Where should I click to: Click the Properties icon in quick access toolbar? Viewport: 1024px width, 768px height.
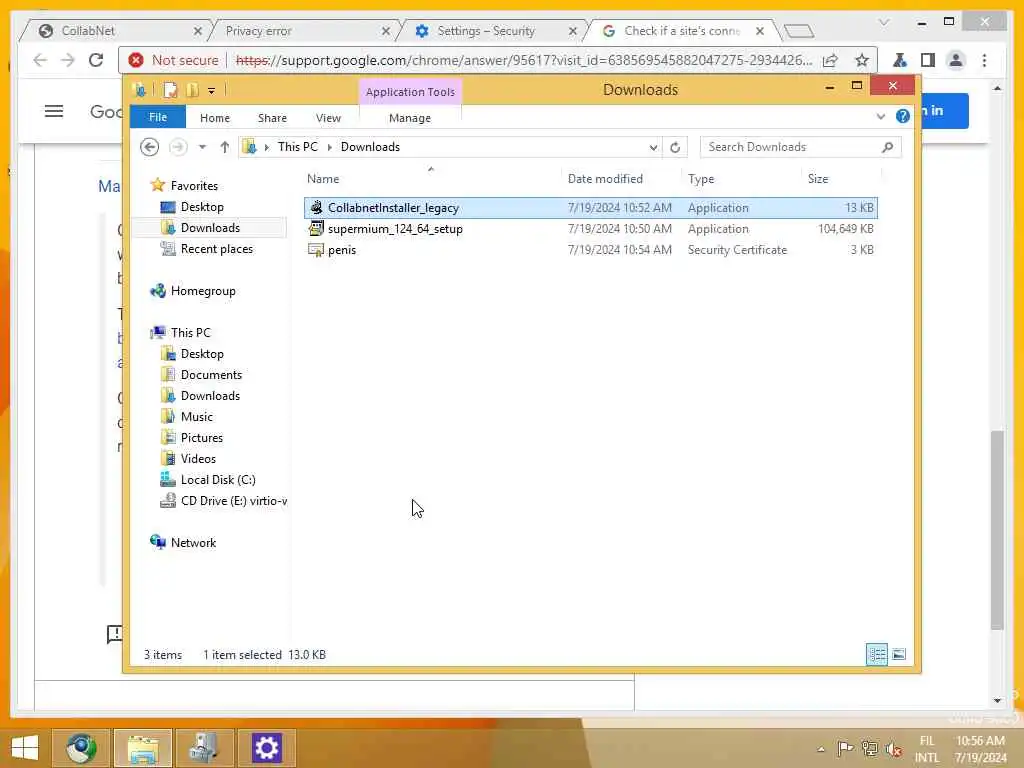tap(170, 90)
